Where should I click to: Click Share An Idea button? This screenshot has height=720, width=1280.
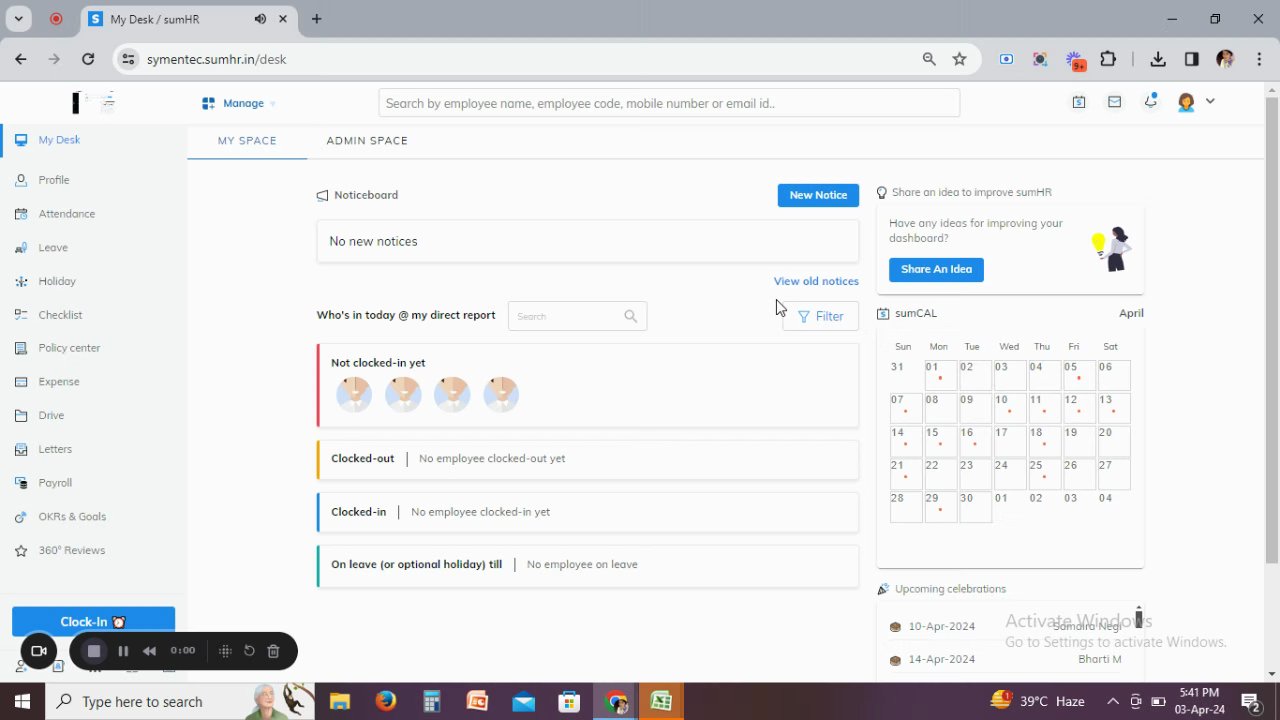936,269
